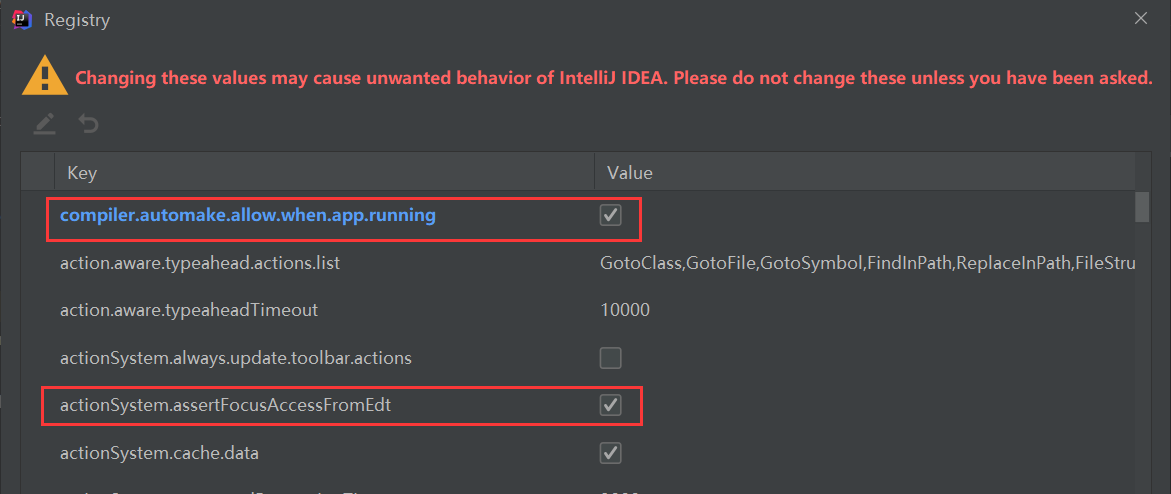Click the edit pencil icon
Image resolution: width=1171 pixels, height=494 pixels.
coord(44,124)
